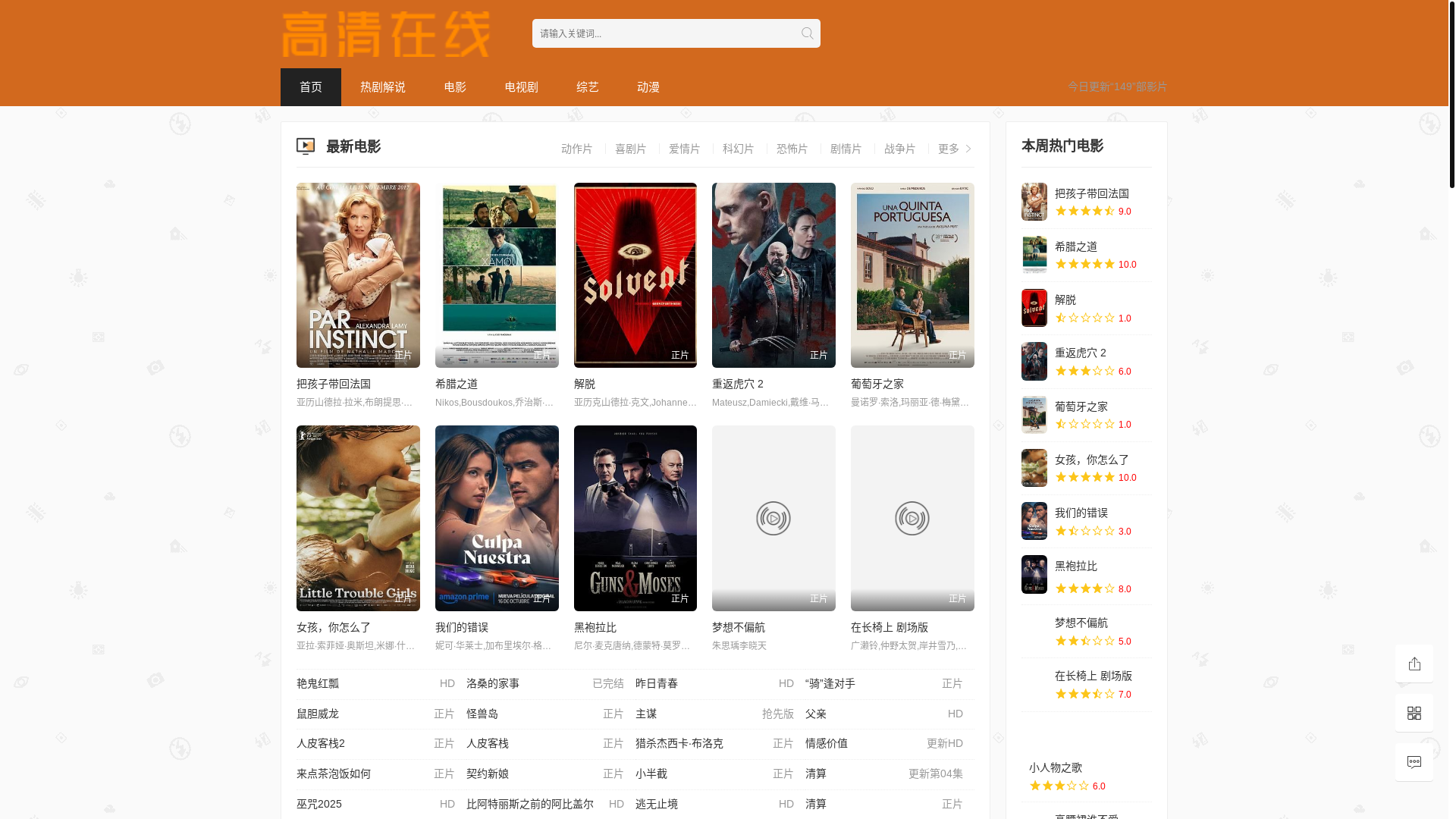This screenshot has height=819, width=1456.
Task: Click 希腊之道 in weekly hot list
Action: tap(1075, 246)
